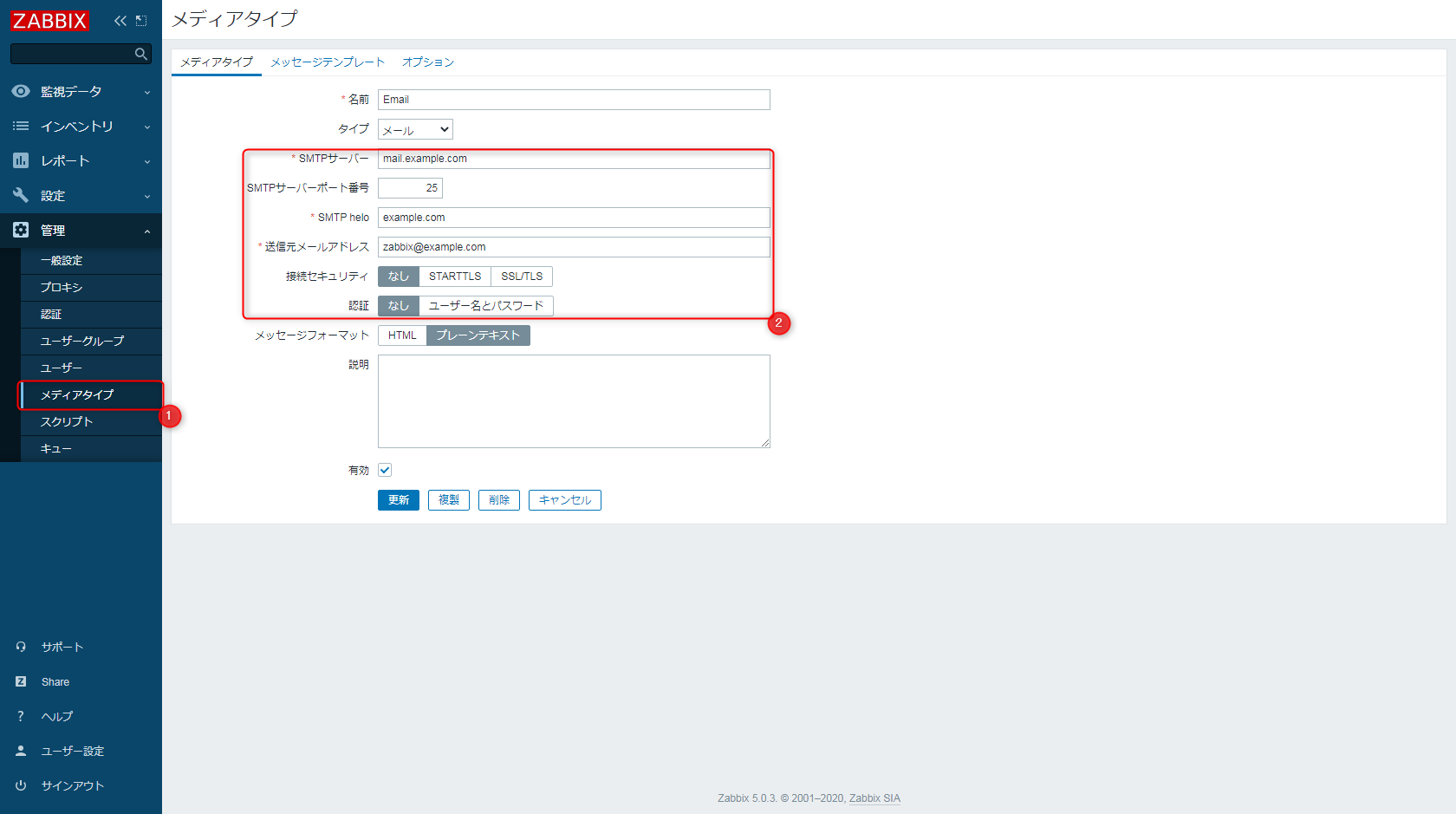Screen dimensions: 1456x814
Task: Click the 監視データ eye icon
Action: pos(21,91)
